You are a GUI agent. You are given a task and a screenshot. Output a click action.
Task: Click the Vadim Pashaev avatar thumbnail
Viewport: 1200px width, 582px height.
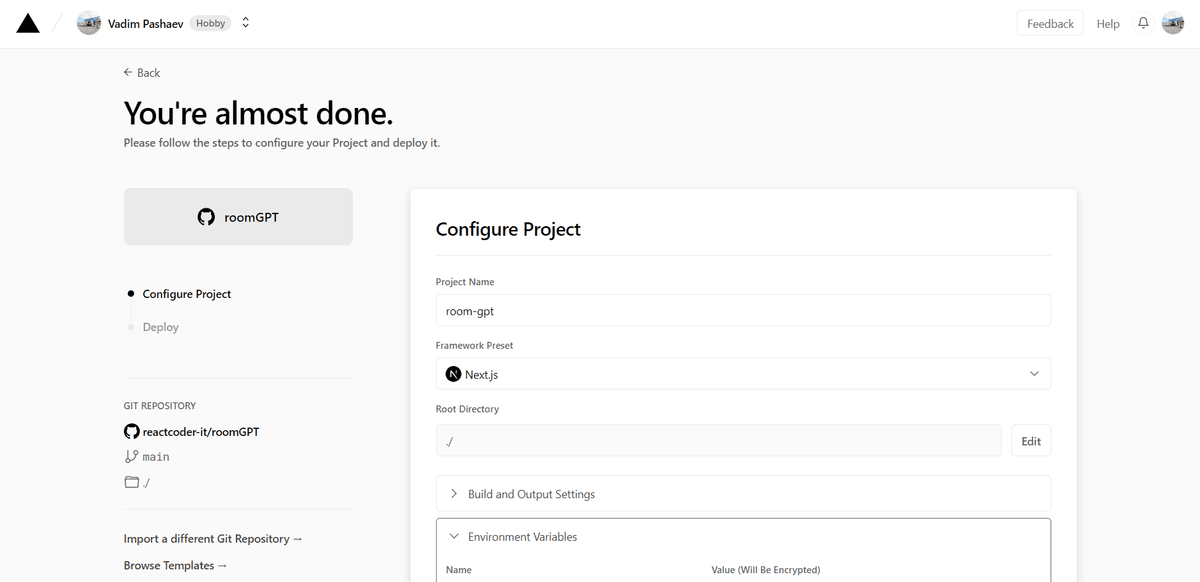(89, 24)
